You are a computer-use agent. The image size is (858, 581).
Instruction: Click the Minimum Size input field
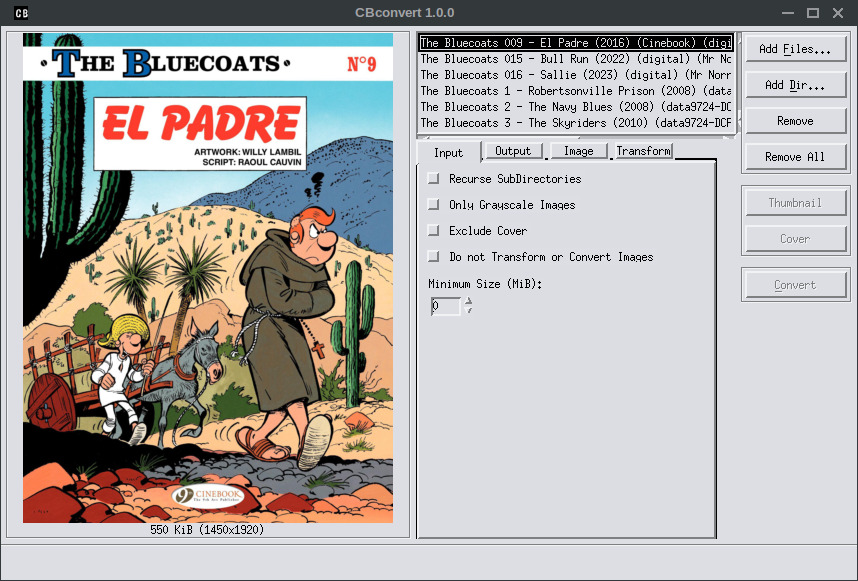[x=445, y=307]
